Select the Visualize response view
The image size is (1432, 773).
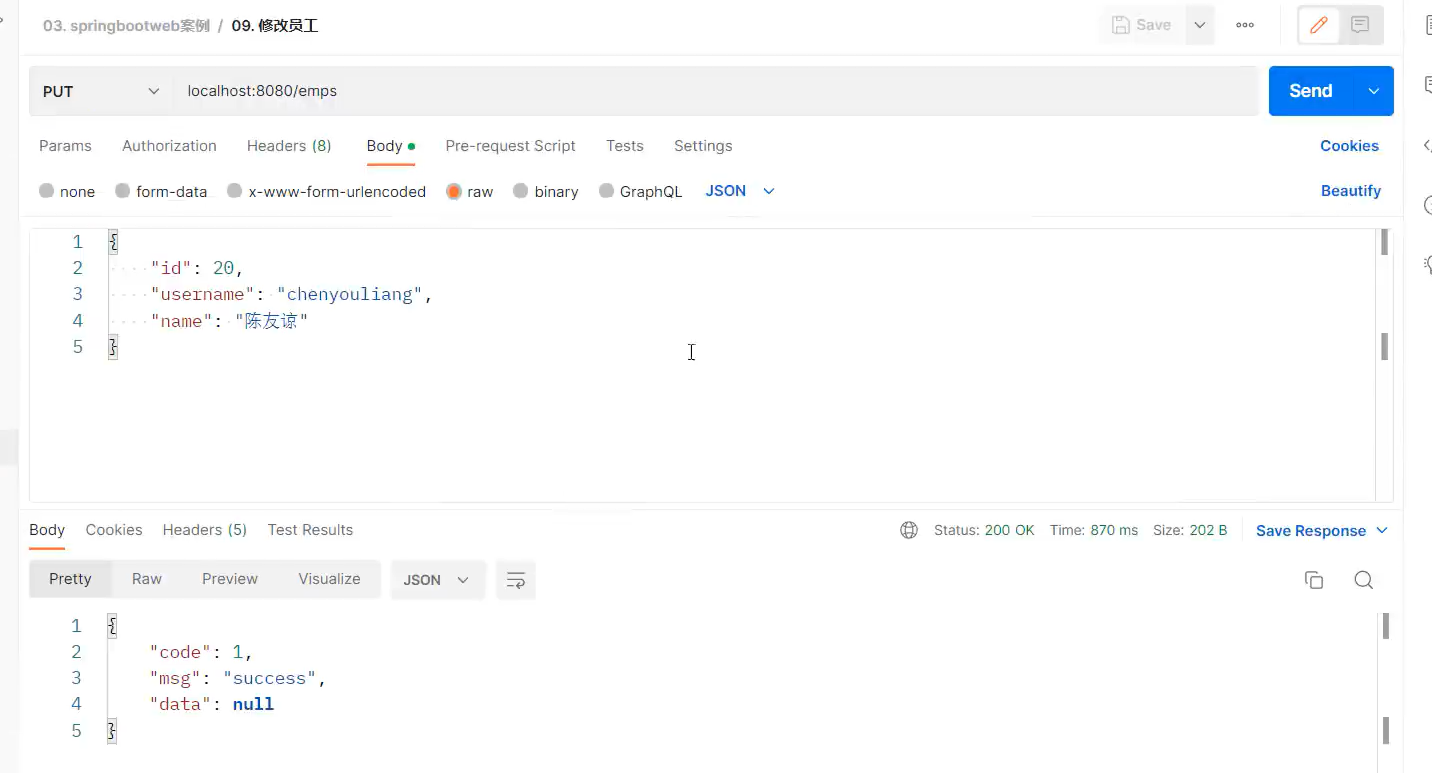(x=329, y=579)
